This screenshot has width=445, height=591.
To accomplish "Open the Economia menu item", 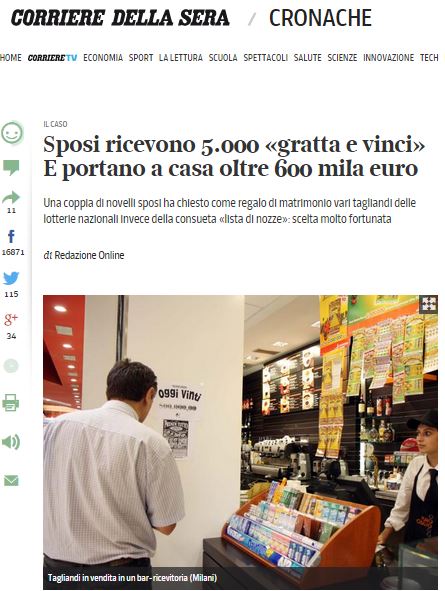I will click(103, 58).
